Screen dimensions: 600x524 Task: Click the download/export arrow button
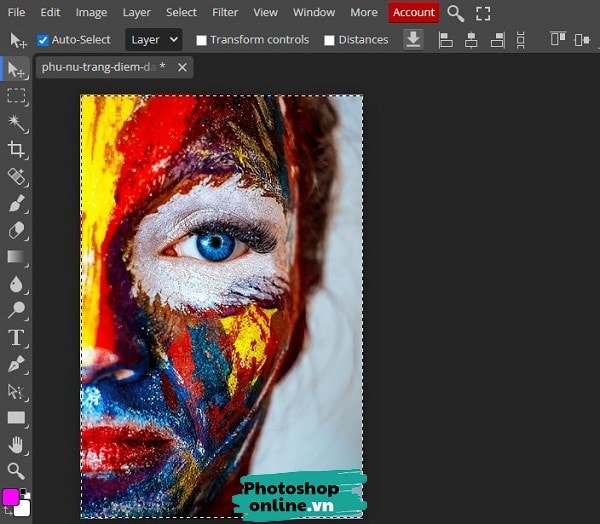click(413, 39)
